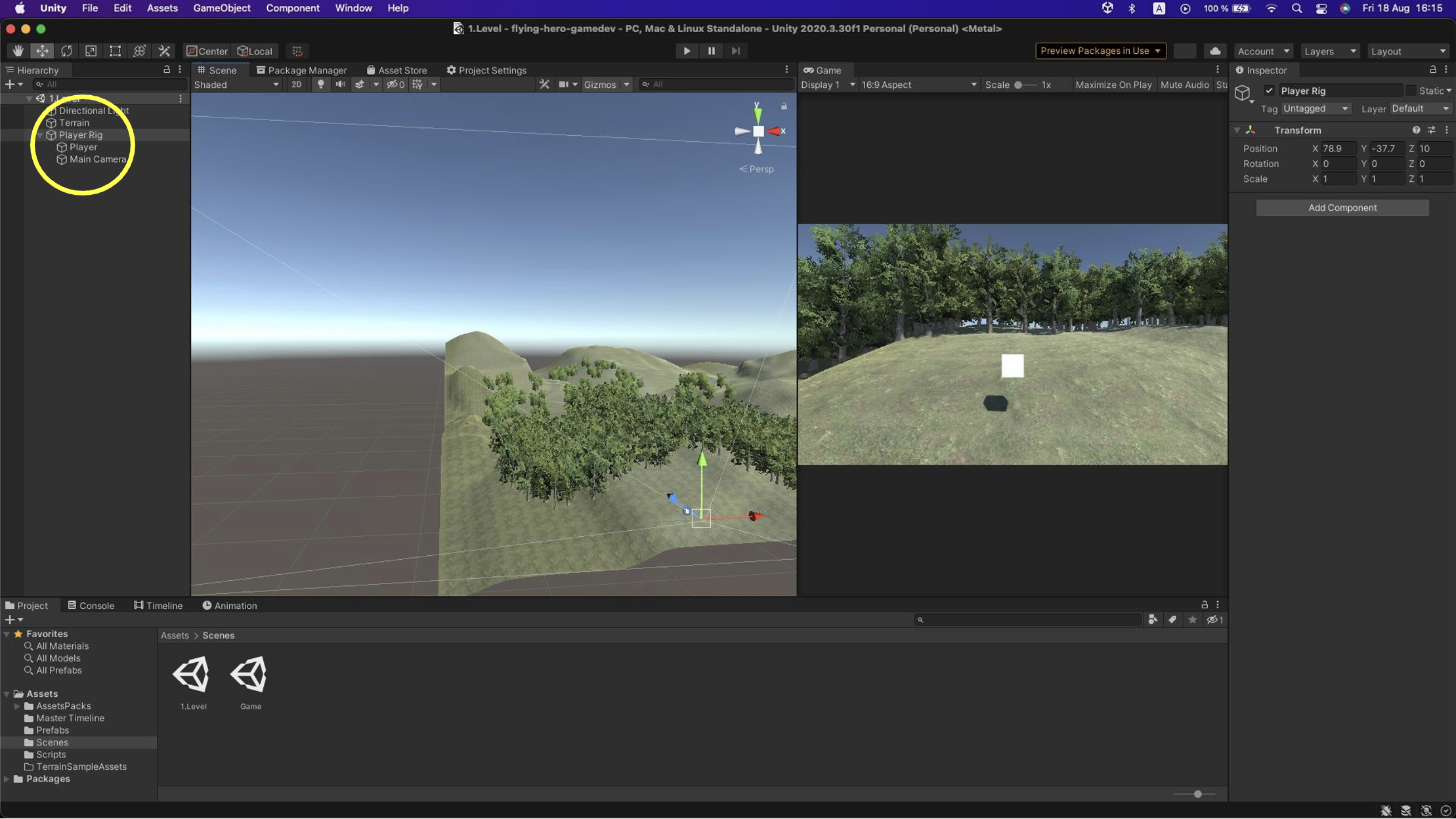Search project by type
This screenshot has width=1456, height=819.
pyautogui.click(x=1153, y=619)
